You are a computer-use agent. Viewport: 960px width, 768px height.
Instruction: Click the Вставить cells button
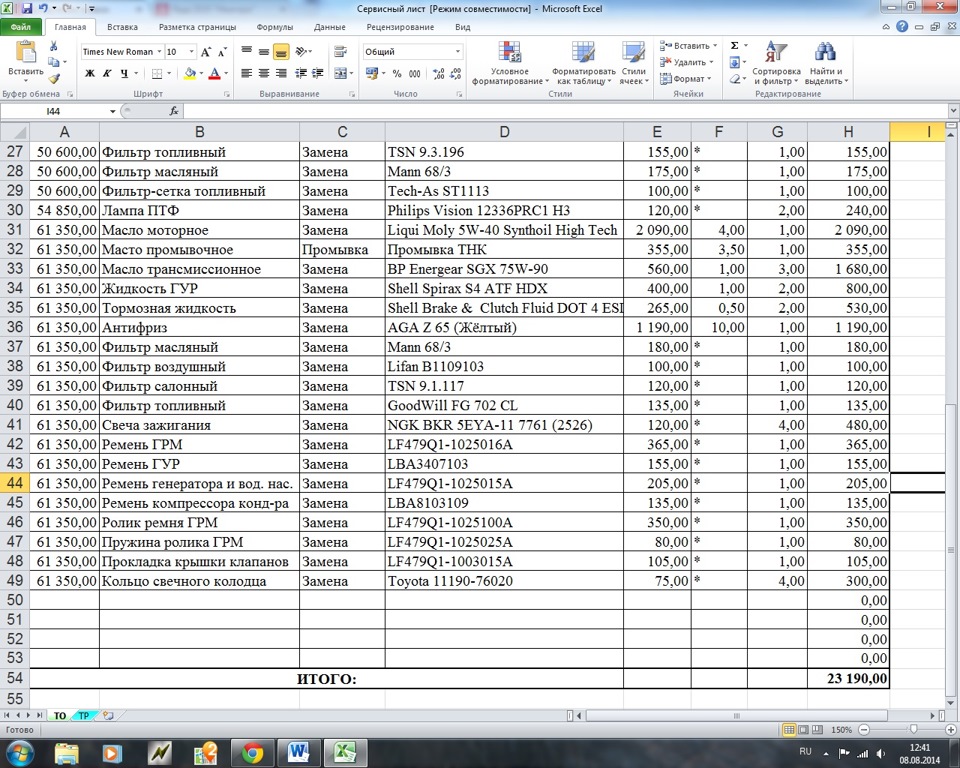point(688,46)
